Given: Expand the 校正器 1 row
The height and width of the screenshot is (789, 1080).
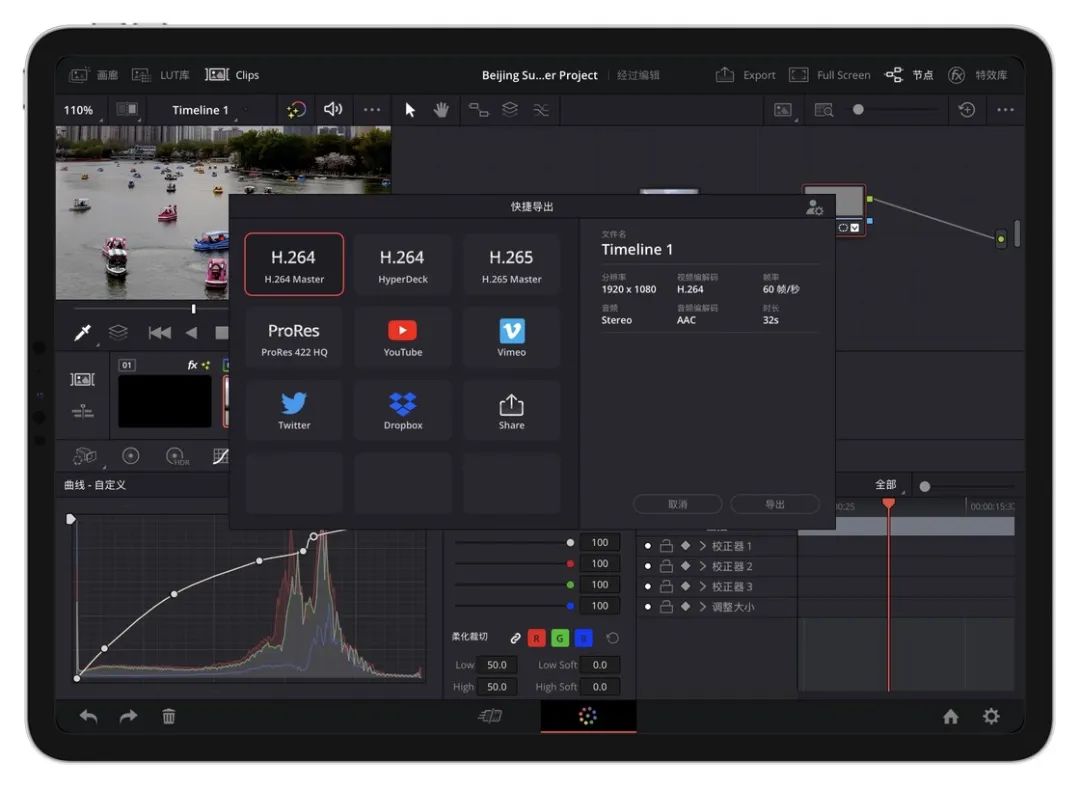Looking at the screenshot, I should pyautogui.click(x=703, y=546).
